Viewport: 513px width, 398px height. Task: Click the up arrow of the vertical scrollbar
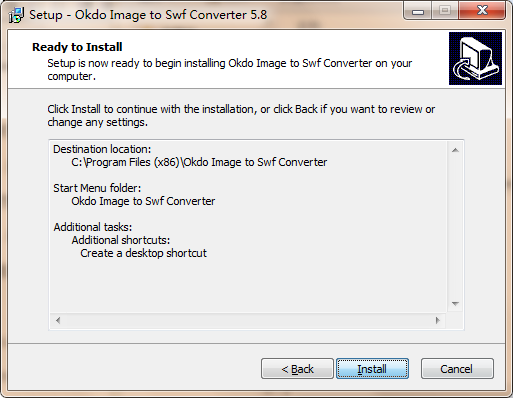tap(455, 150)
